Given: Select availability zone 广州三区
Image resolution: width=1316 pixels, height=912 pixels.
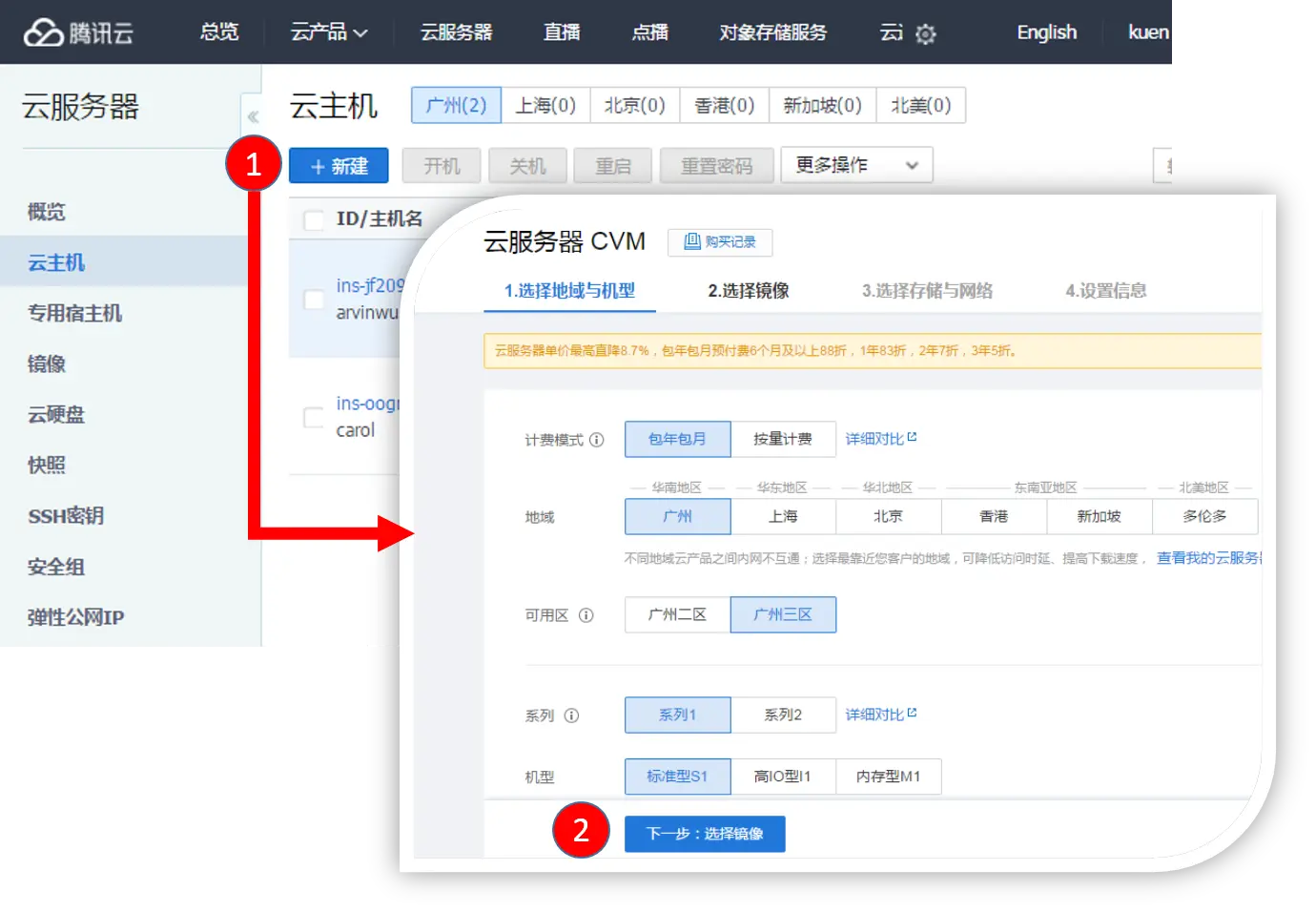Looking at the screenshot, I should click(x=783, y=614).
